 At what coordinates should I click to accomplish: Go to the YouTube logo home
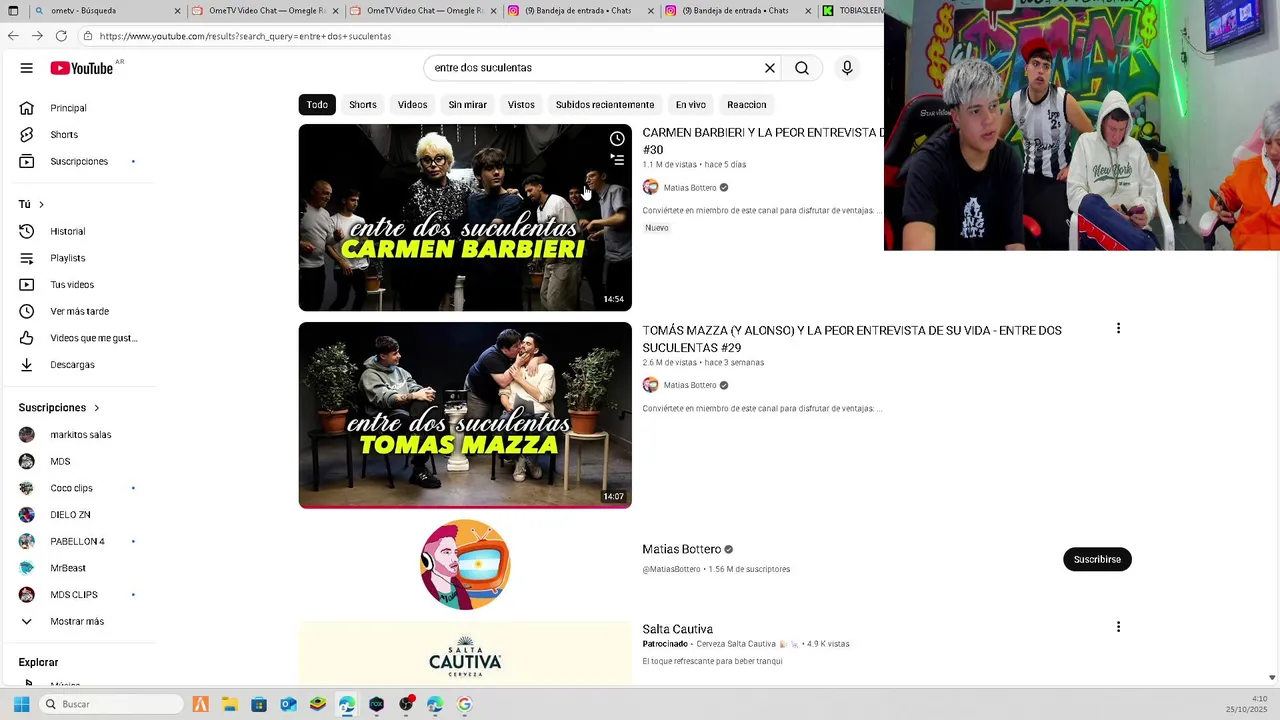pyautogui.click(x=82, y=68)
